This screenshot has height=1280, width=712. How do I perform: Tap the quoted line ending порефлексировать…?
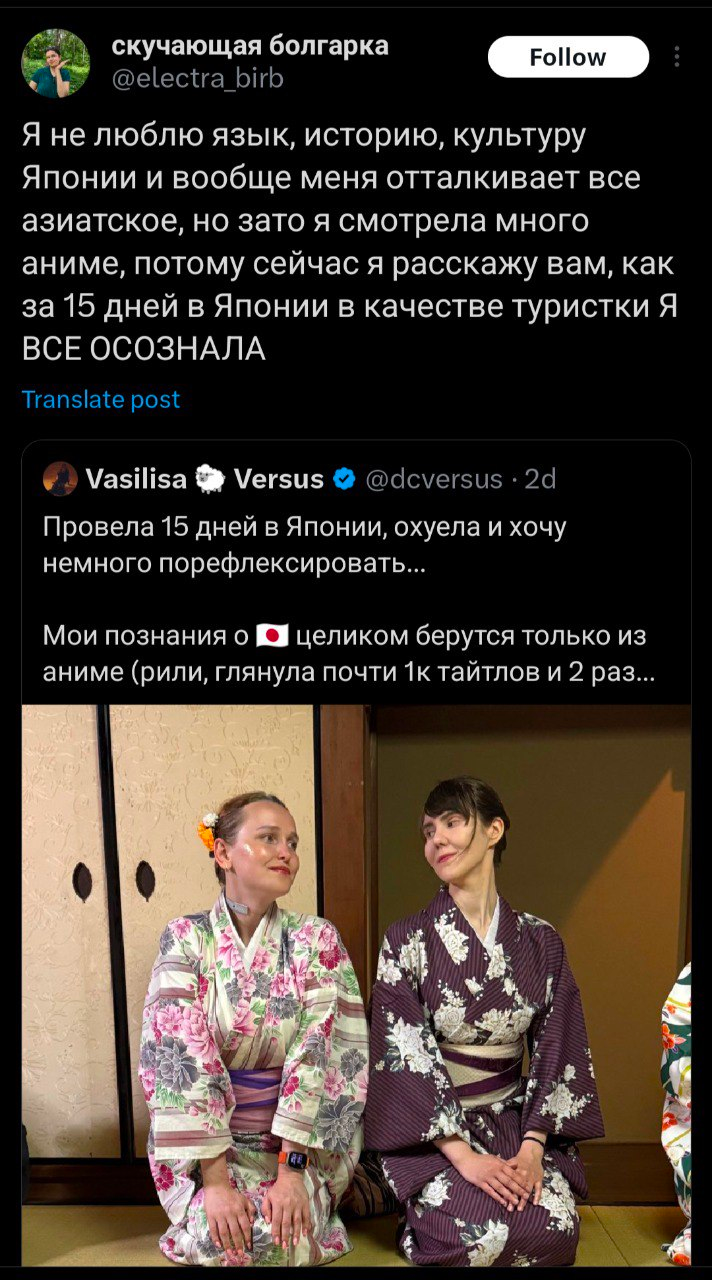tap(235, 564)
